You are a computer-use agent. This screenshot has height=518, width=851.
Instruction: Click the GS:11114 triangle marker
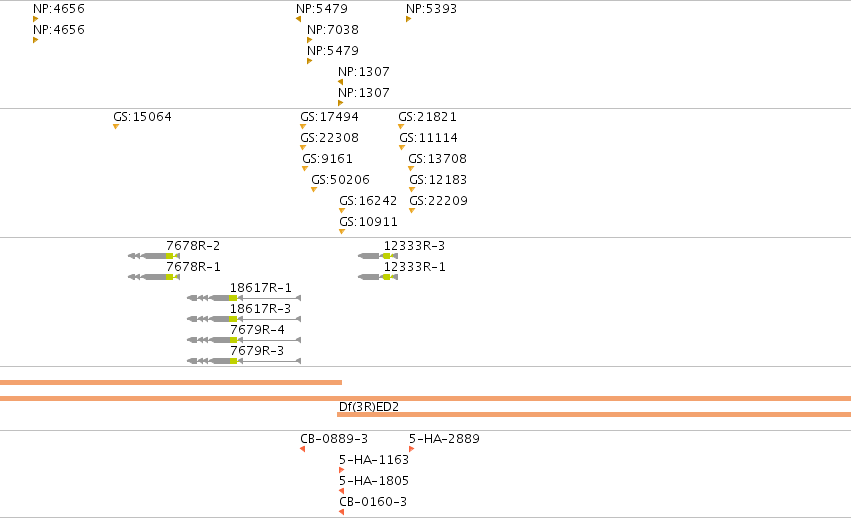(402, 148)
